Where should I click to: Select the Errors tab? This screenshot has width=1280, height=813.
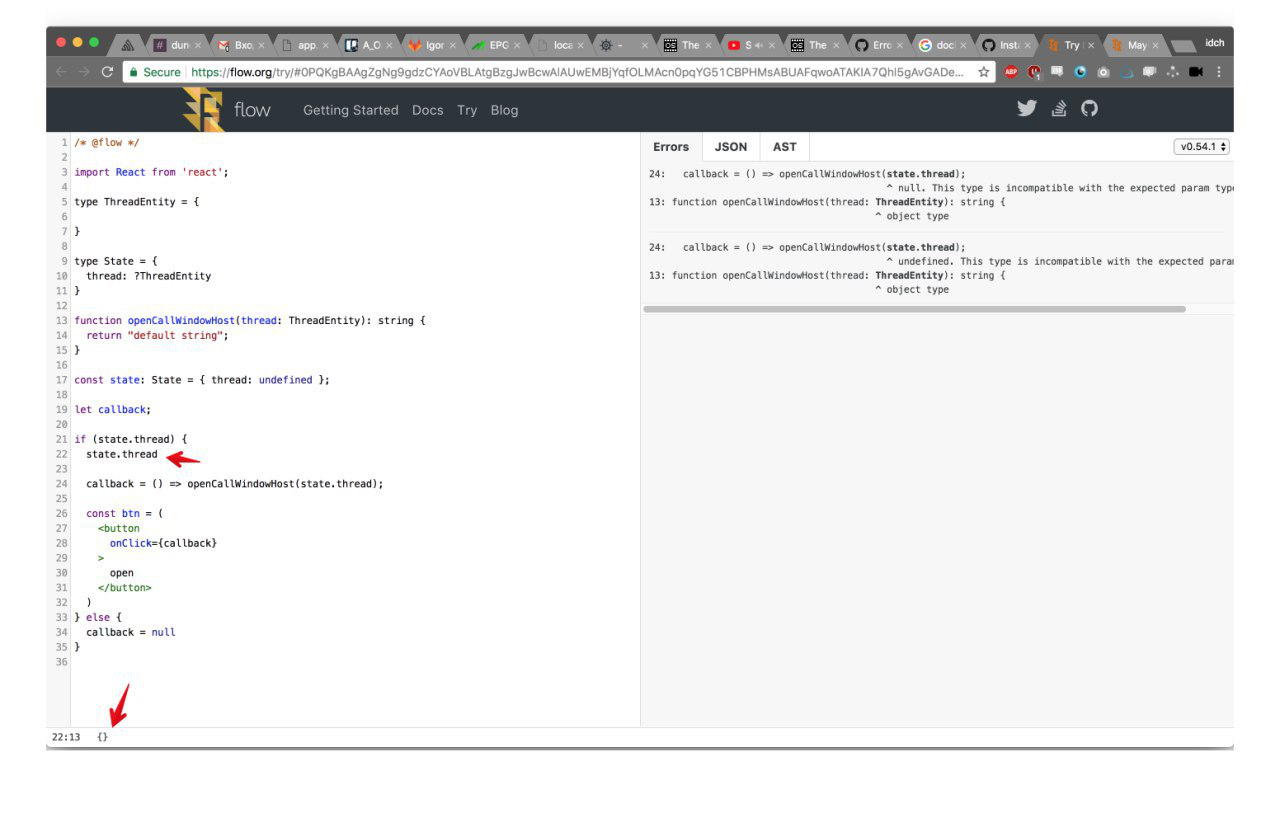click(671, 146)
